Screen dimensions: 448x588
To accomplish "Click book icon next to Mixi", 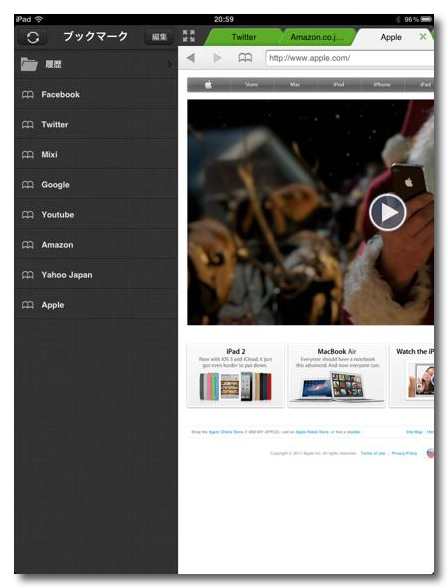I will coord(28,154).
